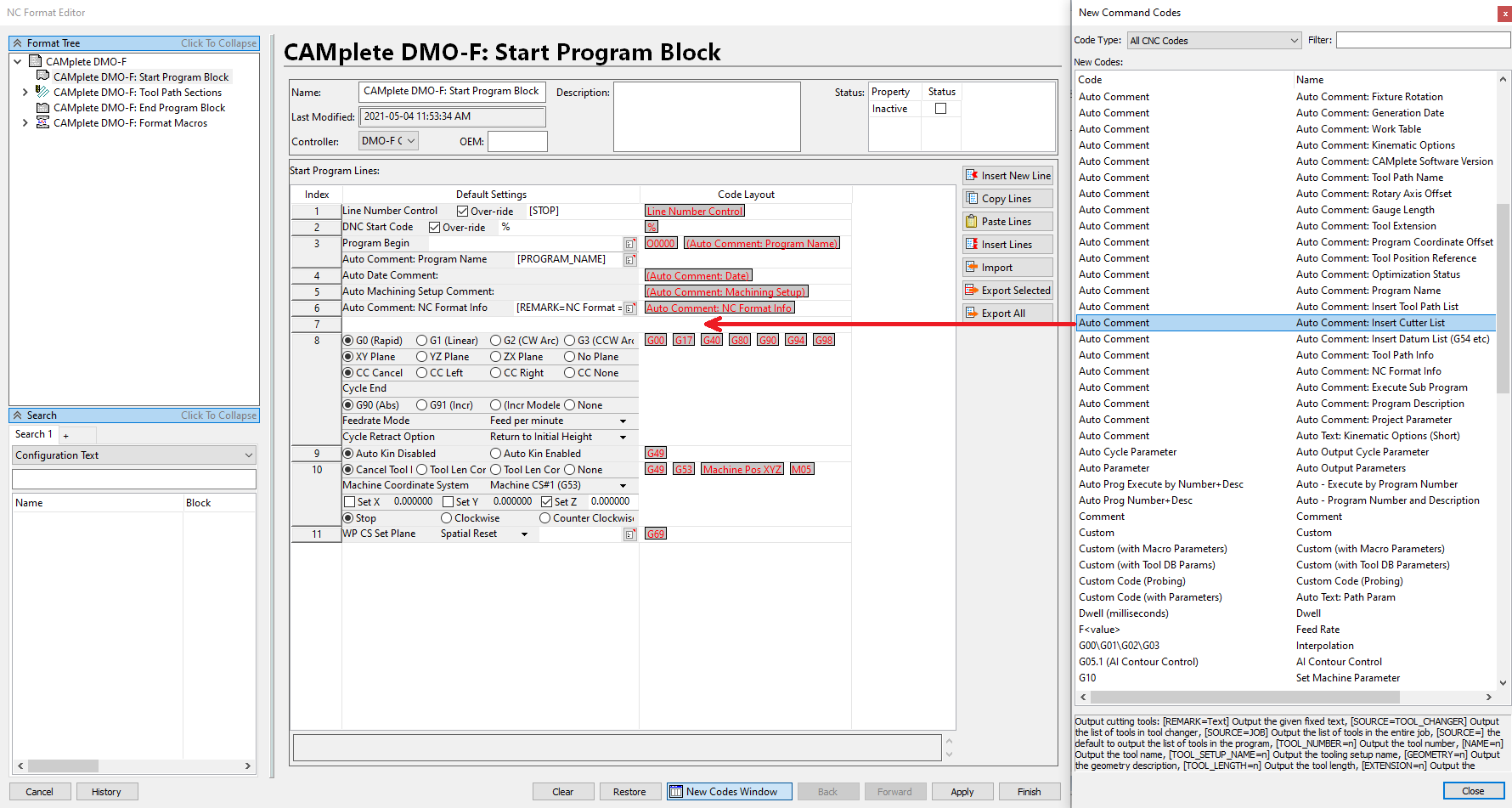Click the Apply button
The width and height of the screenshot is (1512, 808).
tap(962, 792)
